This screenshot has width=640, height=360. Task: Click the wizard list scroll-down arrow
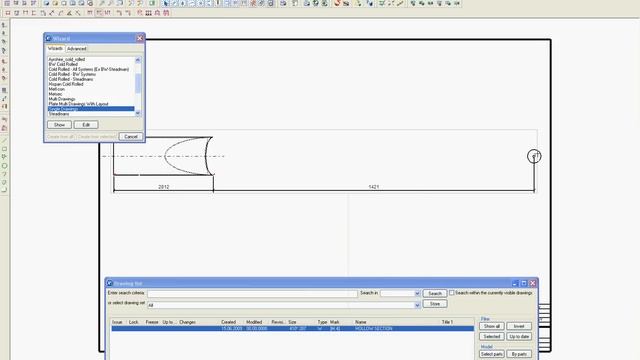click(x=138, y=113)
